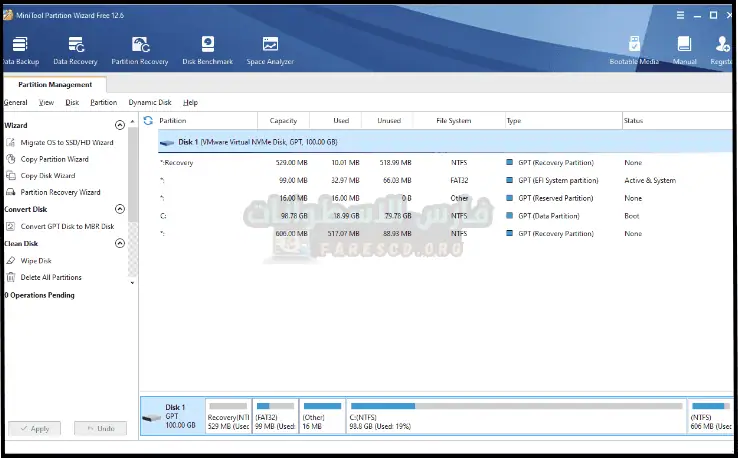
Task: Choose Wipe Disk in Clean Disk
Action: click(36, 260)
